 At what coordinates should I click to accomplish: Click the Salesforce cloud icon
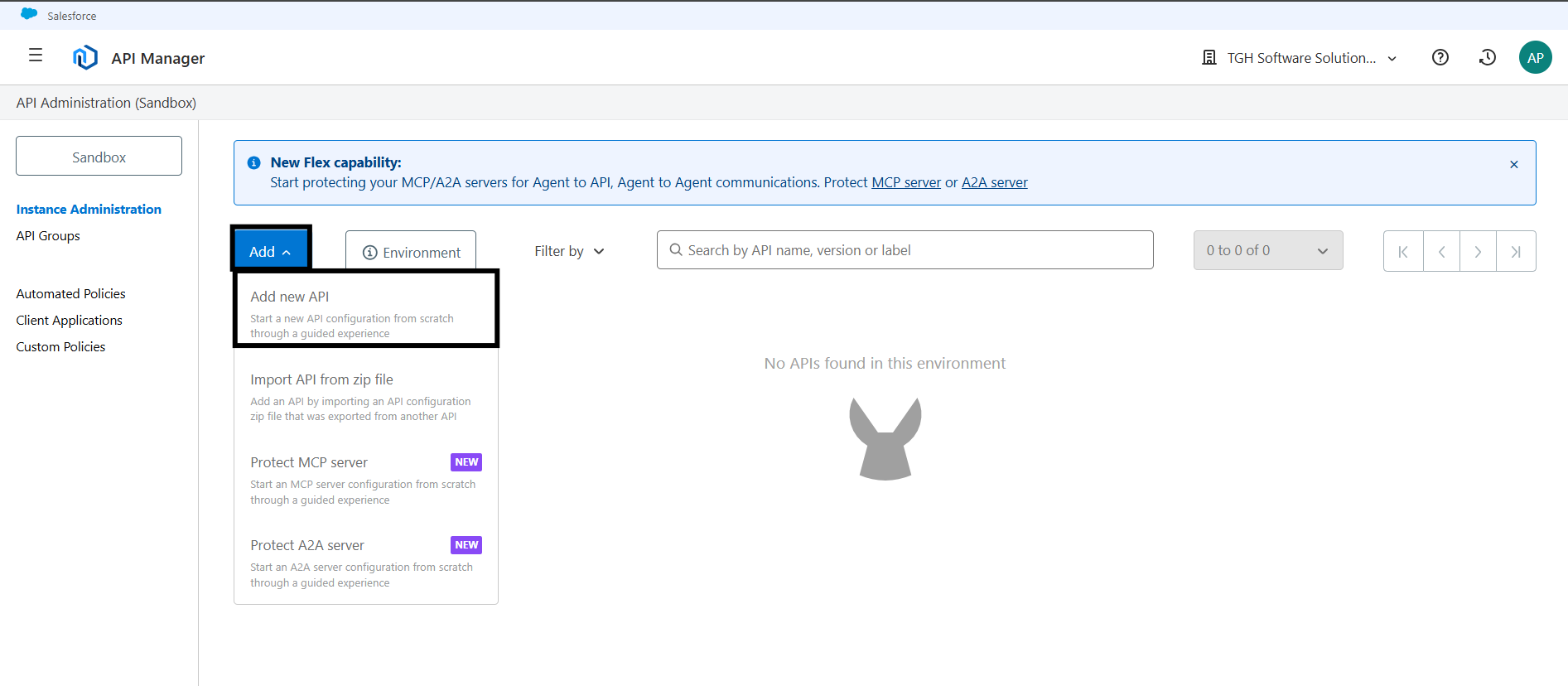[29, 14]
